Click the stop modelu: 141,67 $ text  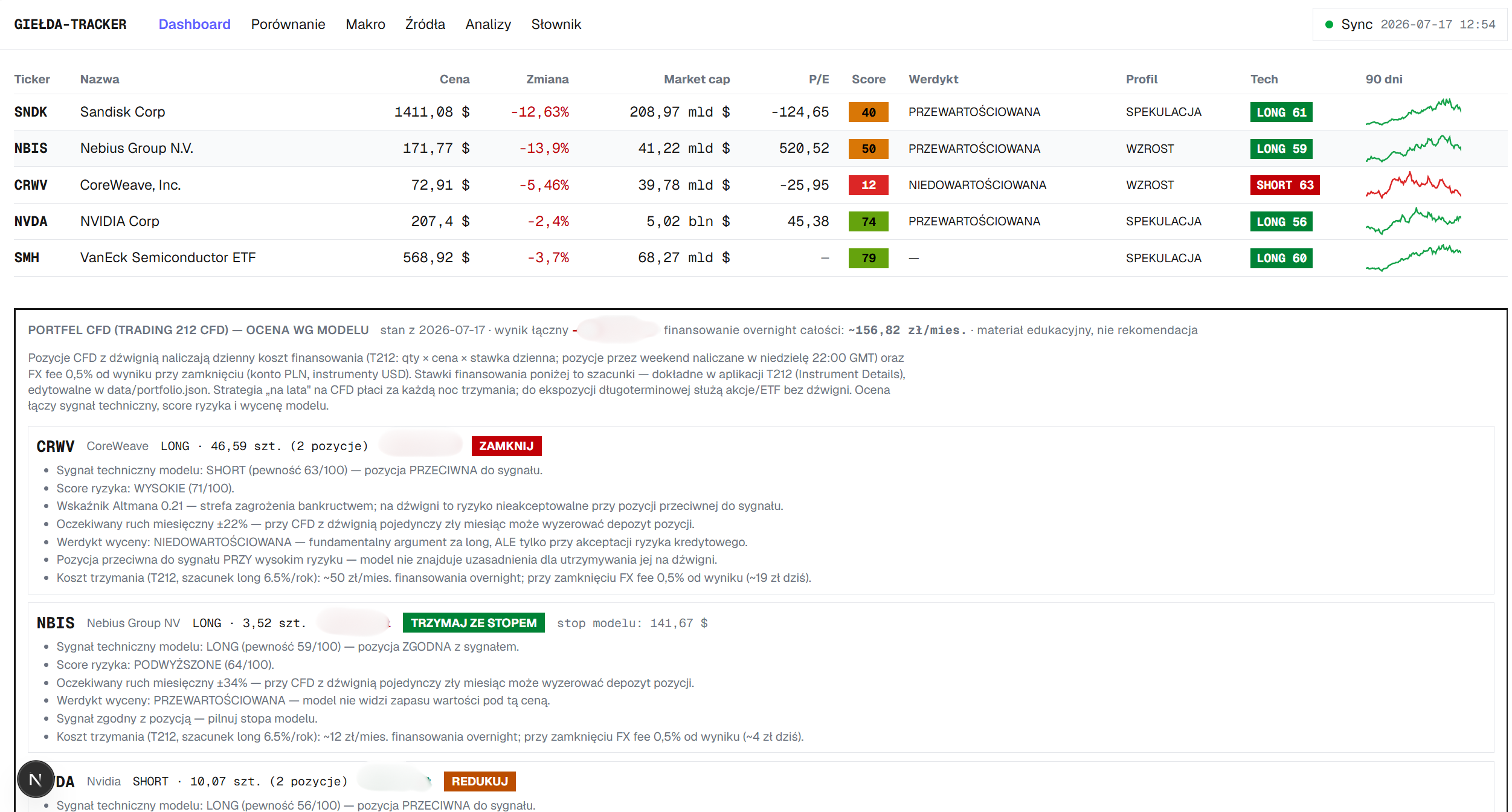(632, 623)
